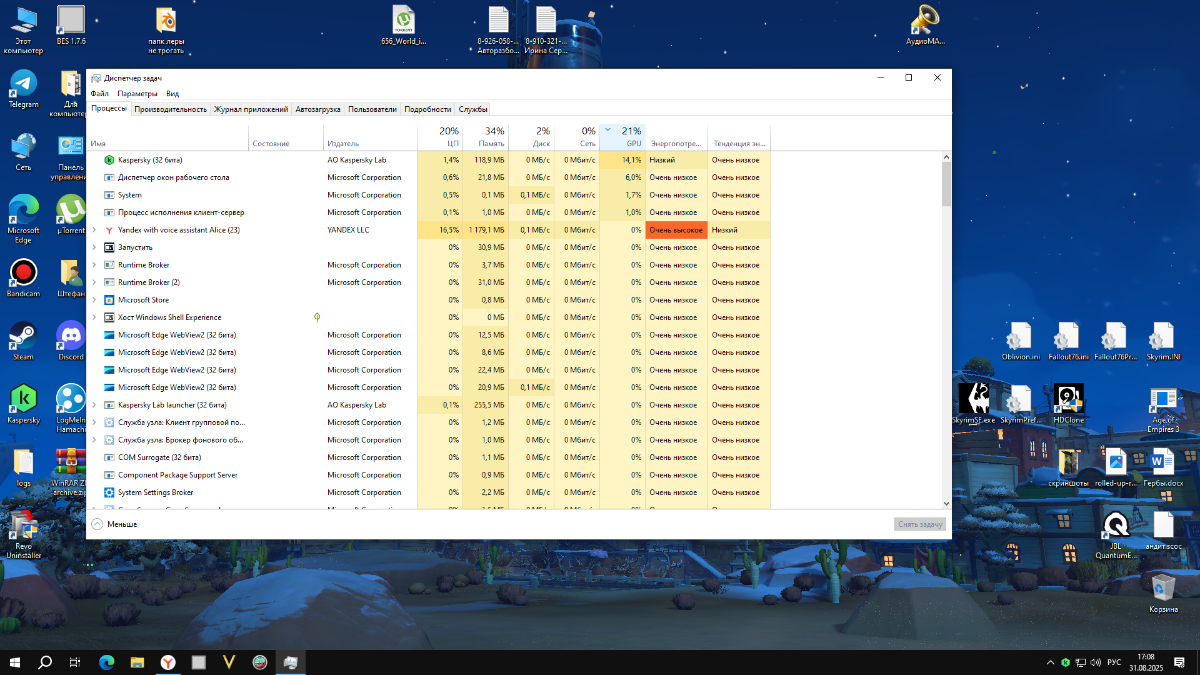
Task: Select the 656_World torrent file icon
Action: point(404,26)
